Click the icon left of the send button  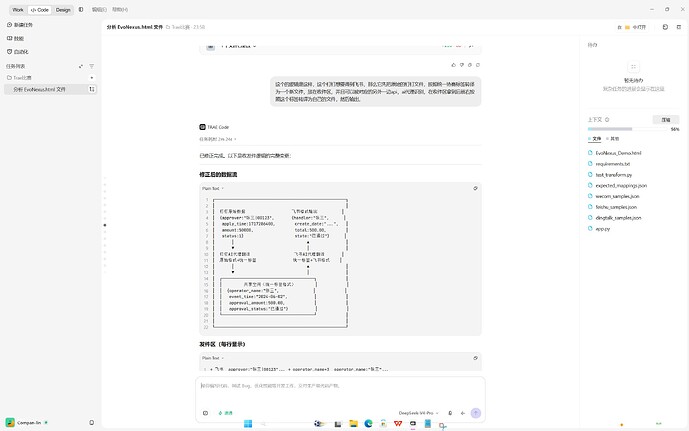463,413
